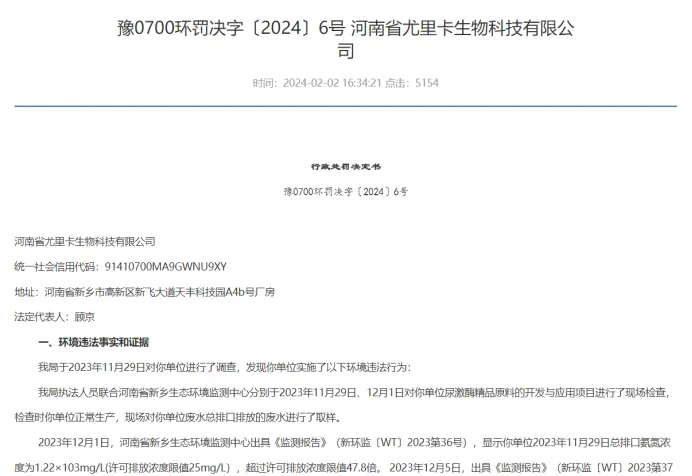Click the sentence starting '我局于2023年11月29日'
692x476 pixels.
coord(224,367)
